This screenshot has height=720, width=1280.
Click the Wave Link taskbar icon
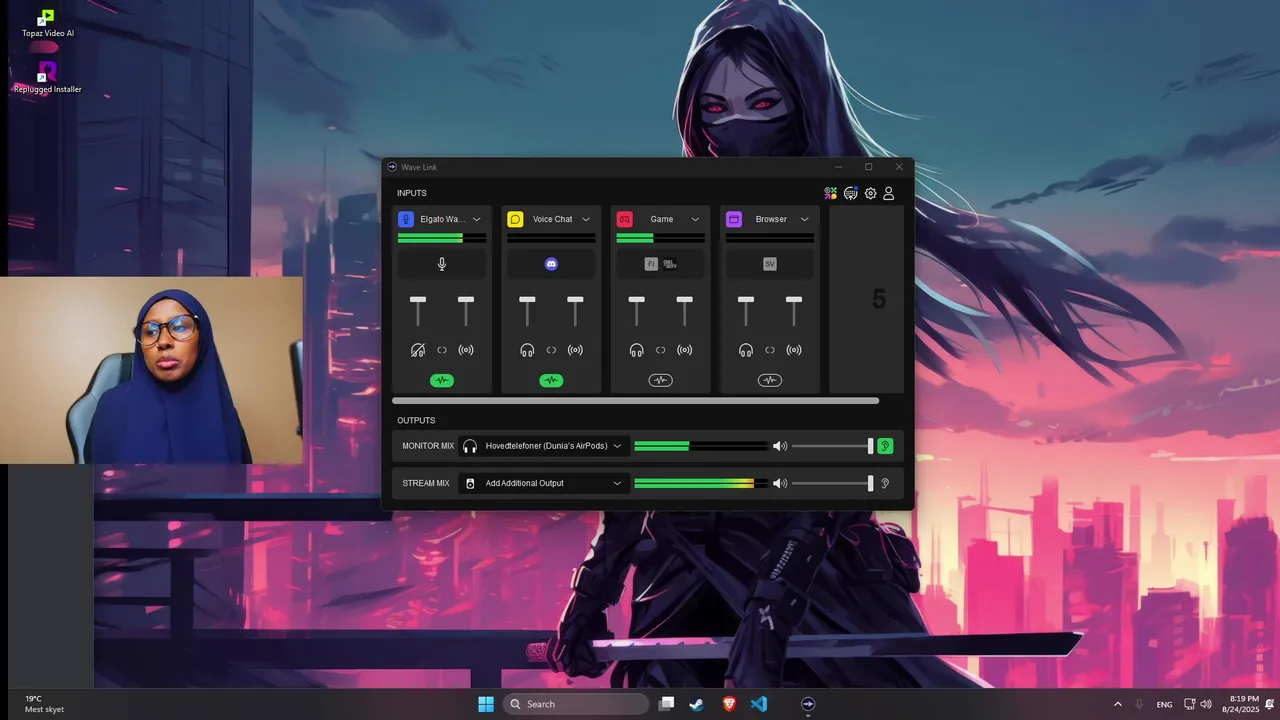[x=808, y=704]
